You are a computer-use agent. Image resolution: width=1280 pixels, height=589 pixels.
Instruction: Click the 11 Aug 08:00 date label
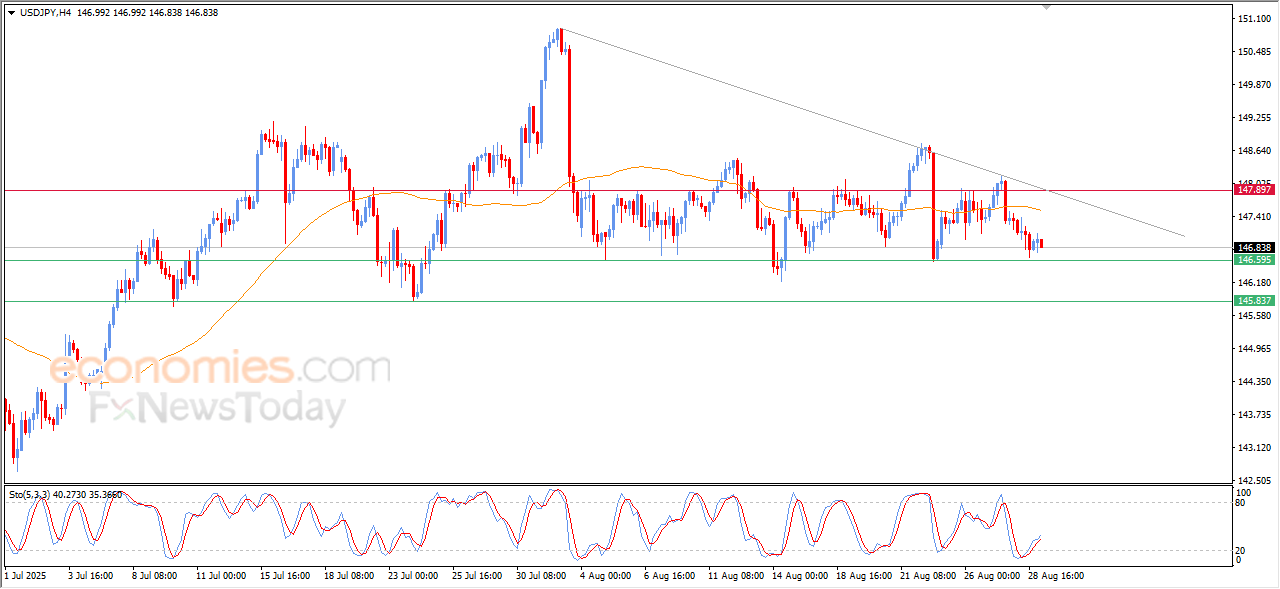[x=734, y=576]
